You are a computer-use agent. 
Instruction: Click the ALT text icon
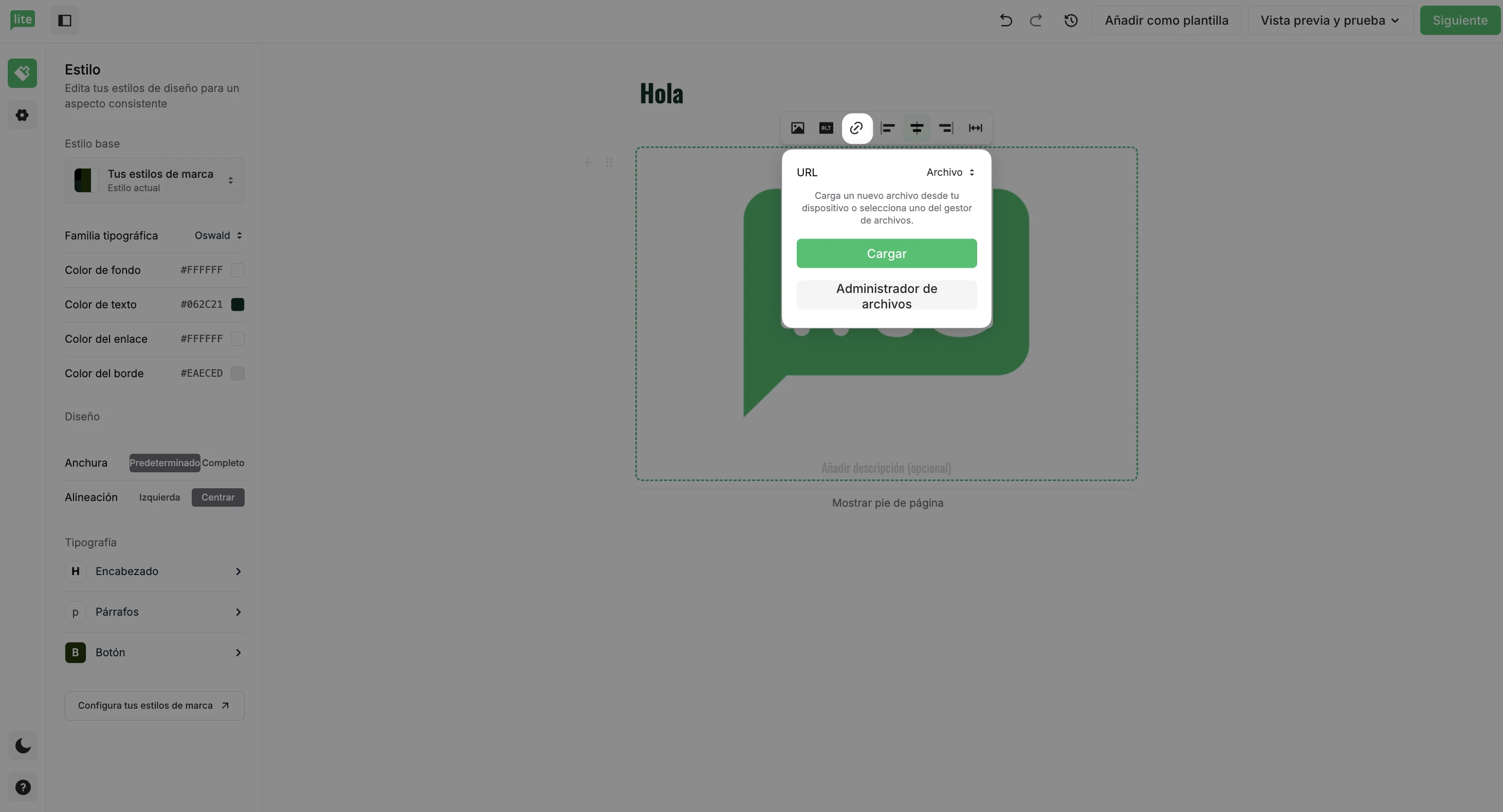826,128
